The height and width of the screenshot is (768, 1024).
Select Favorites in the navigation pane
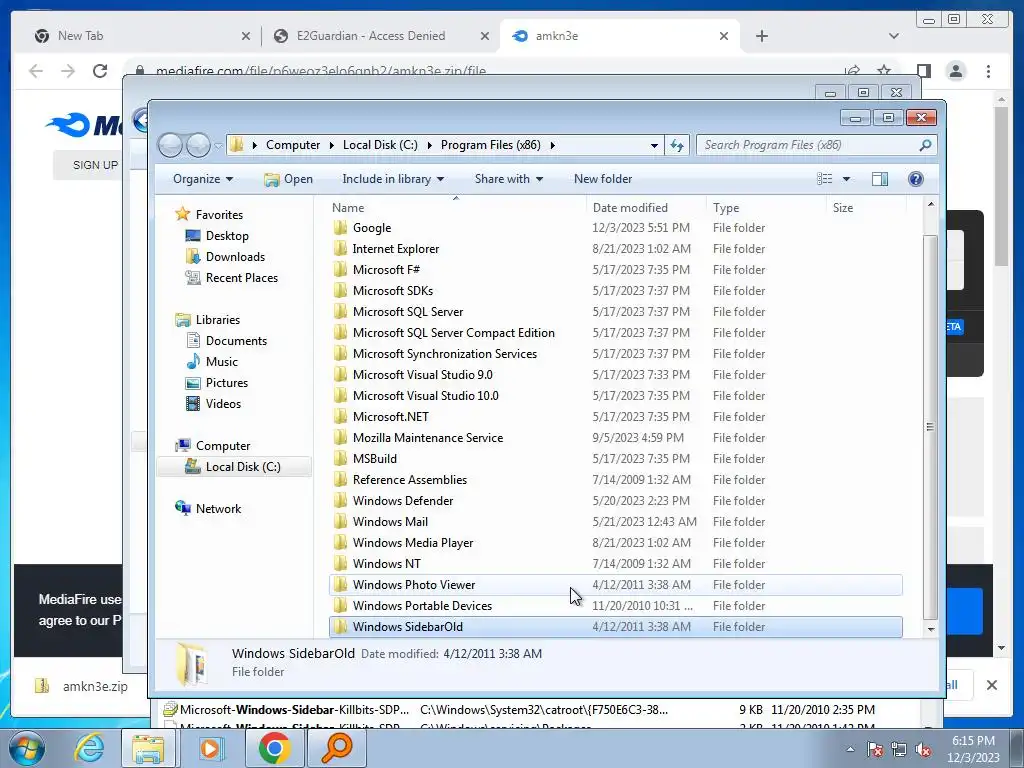[x=219, y=214]
